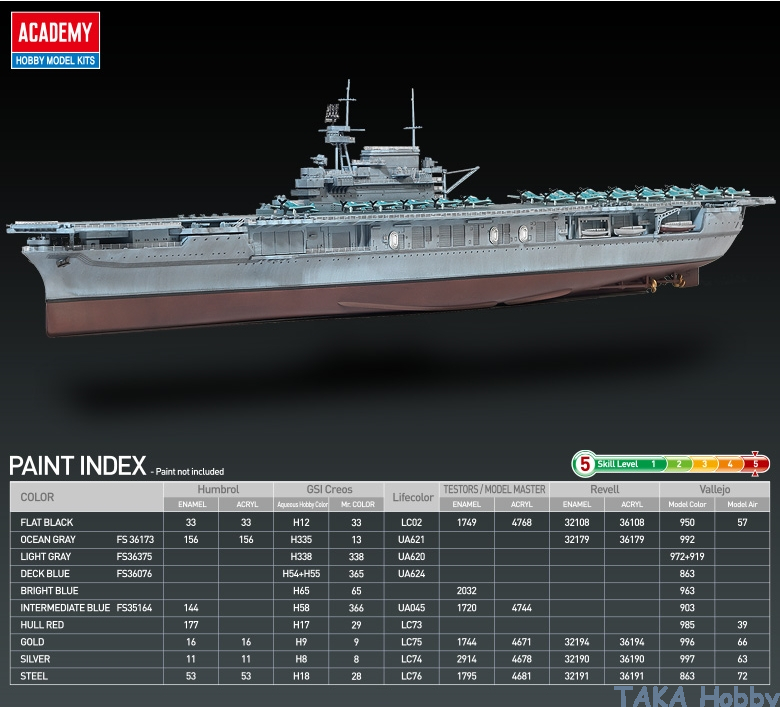Viewport: 780px width, 707px height.
Task: Select skill level 4 orange segment
Action: pyautogui.click(x=729, y=464)
